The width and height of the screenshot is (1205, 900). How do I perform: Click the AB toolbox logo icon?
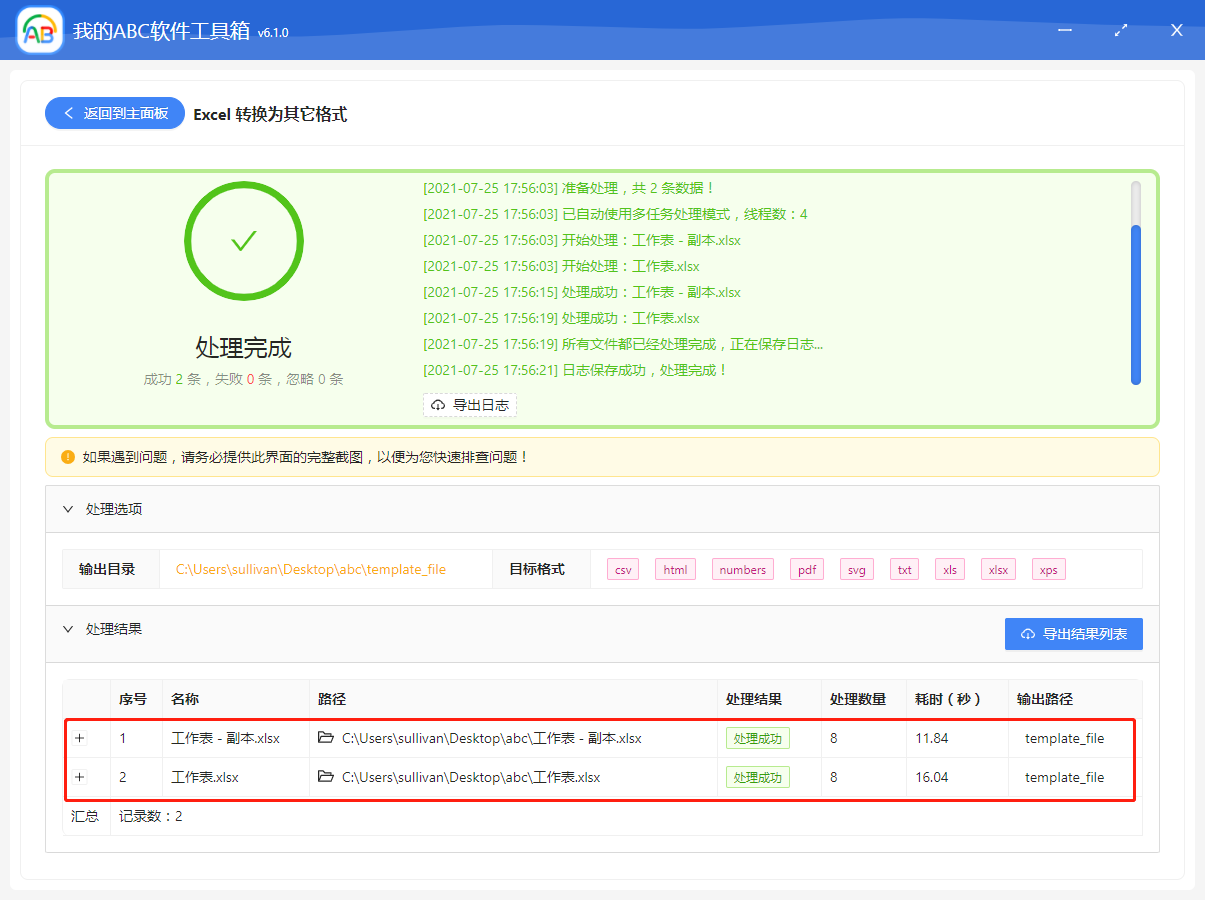[38, 29]
